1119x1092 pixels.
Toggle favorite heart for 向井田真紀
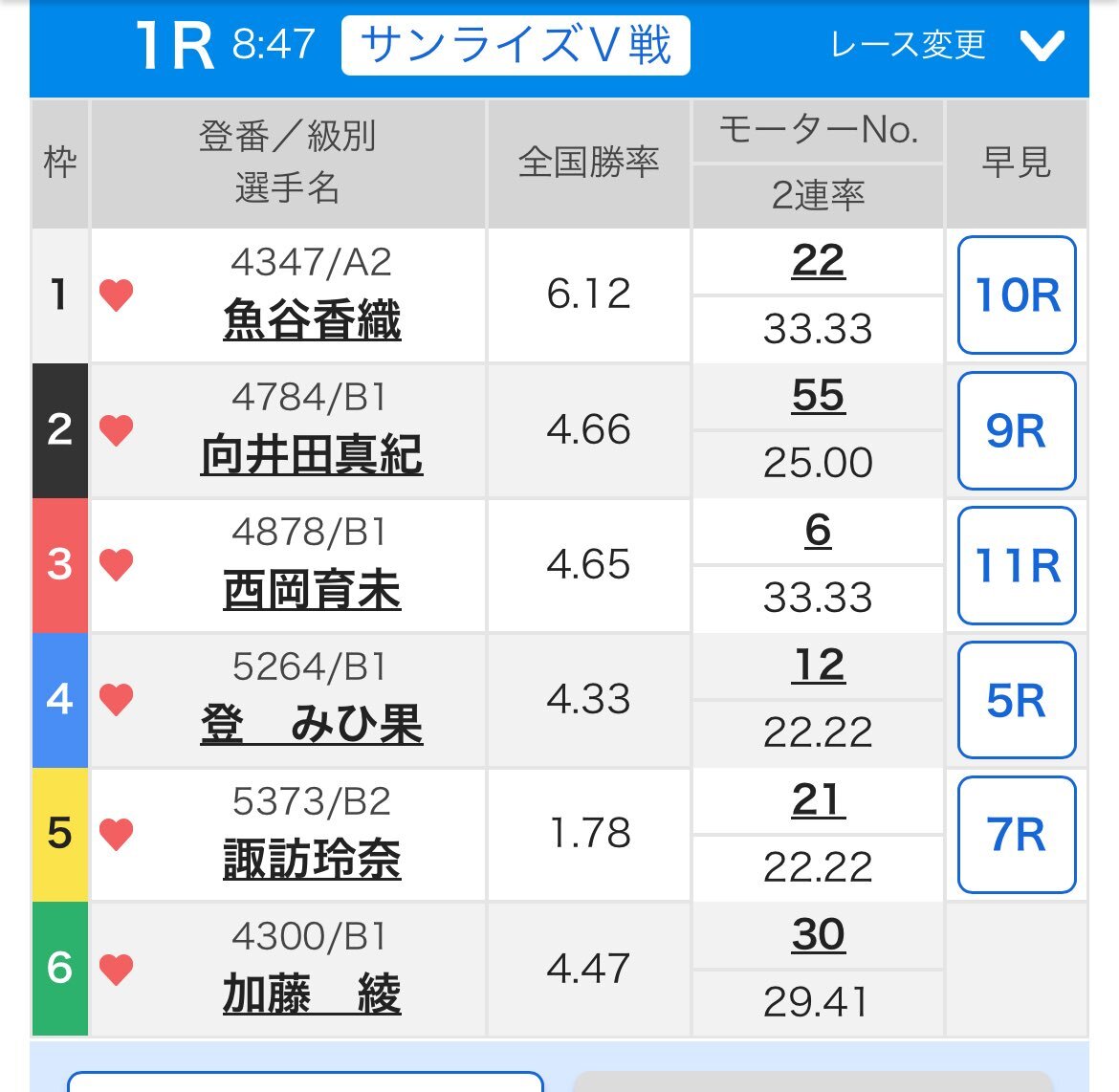click(116, 429)
